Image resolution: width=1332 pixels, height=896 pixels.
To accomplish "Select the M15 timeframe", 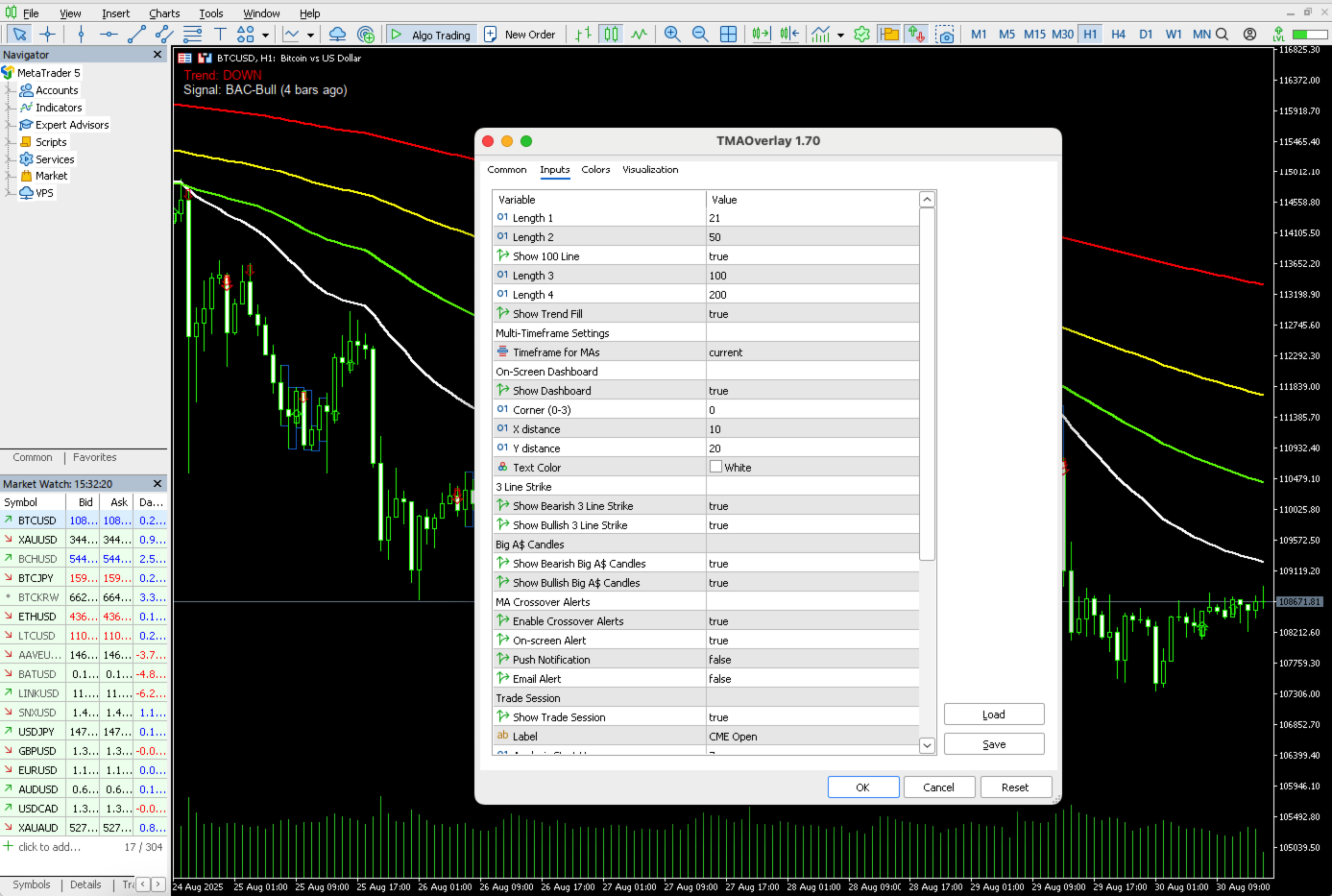I will pos(1034,34).
